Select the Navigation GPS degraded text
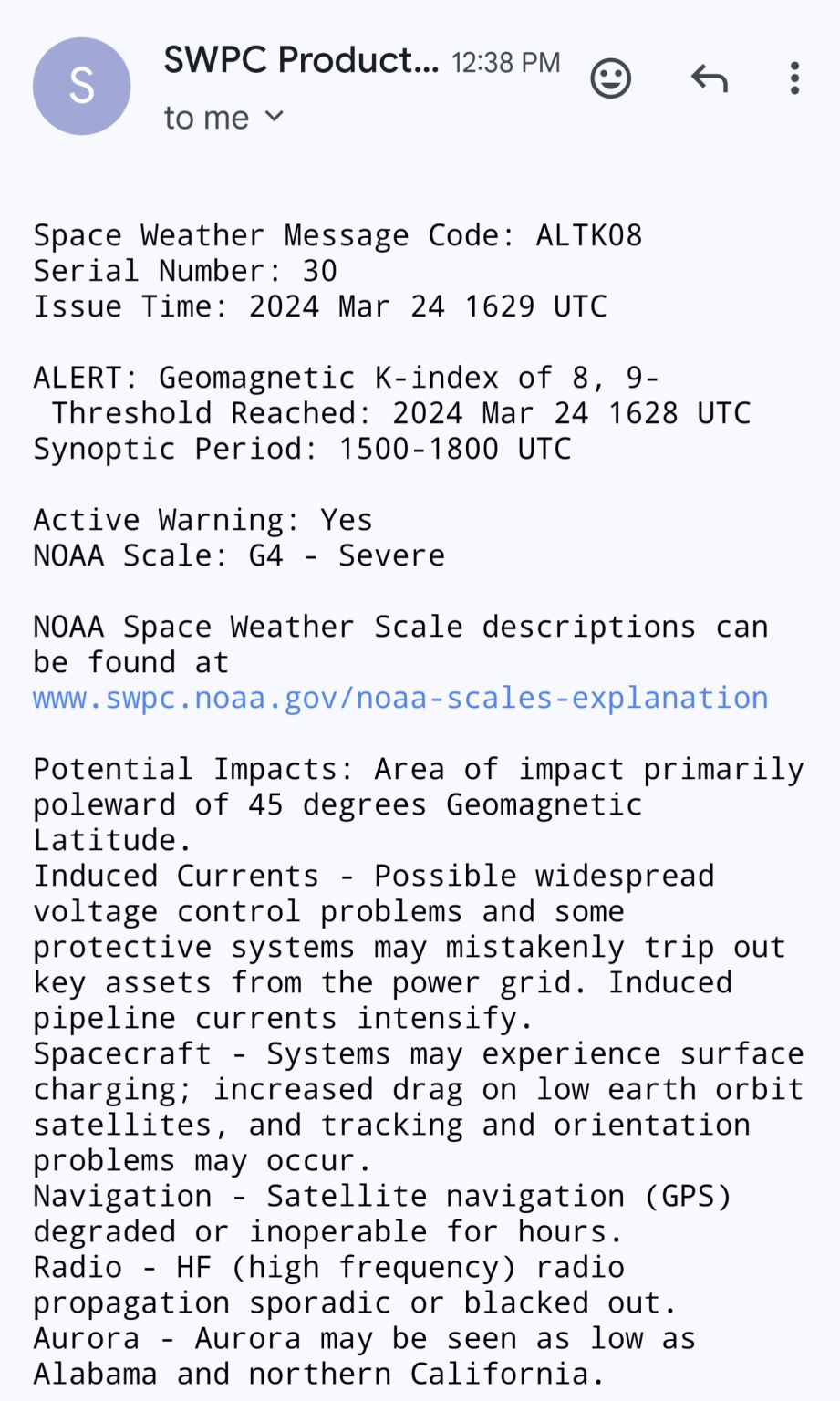Screen dimensions: 840x1401 (382, 1214)
